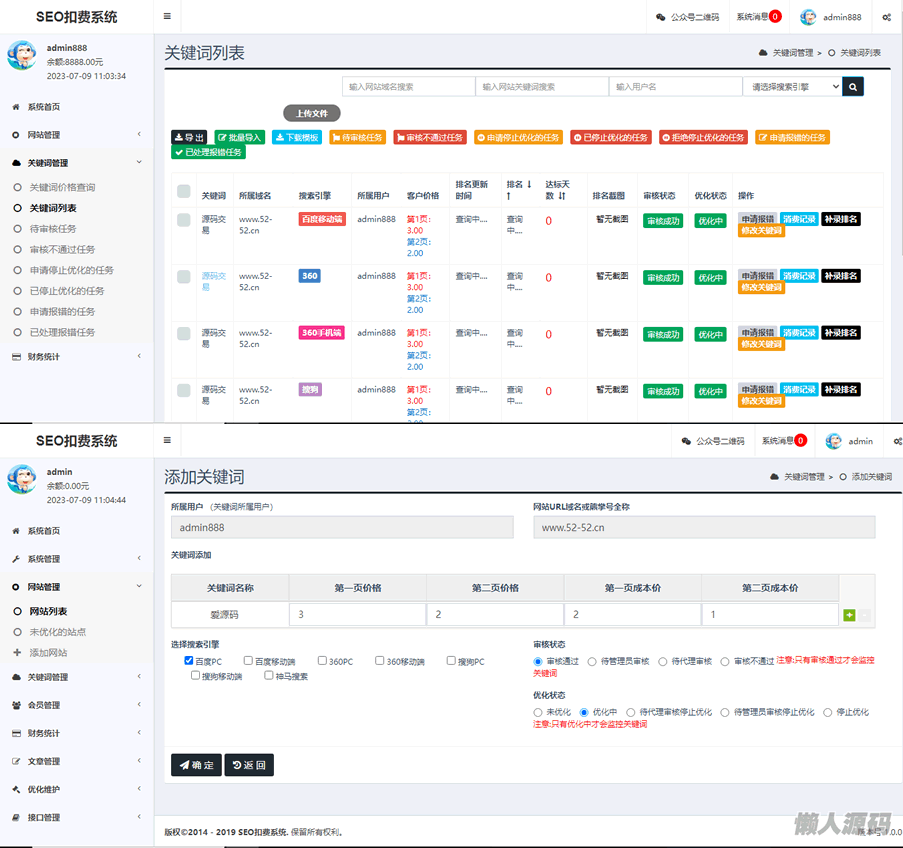The height and width of the screenshot is (848, 903).
Task: Enable the 神马搜索 checkbox
Action: click(269, 676)
